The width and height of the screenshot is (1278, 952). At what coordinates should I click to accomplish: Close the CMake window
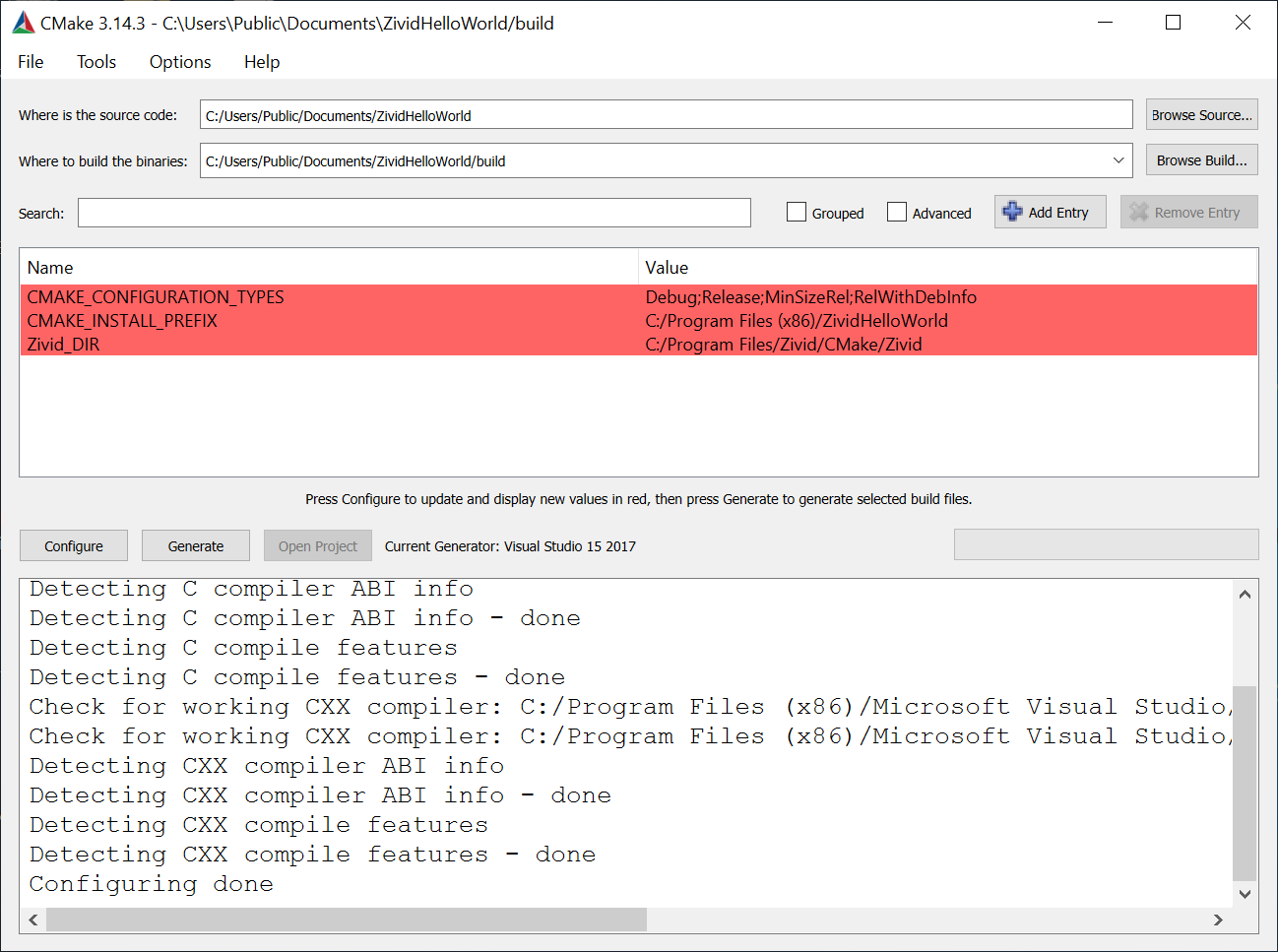click(x=1243, y=23)
